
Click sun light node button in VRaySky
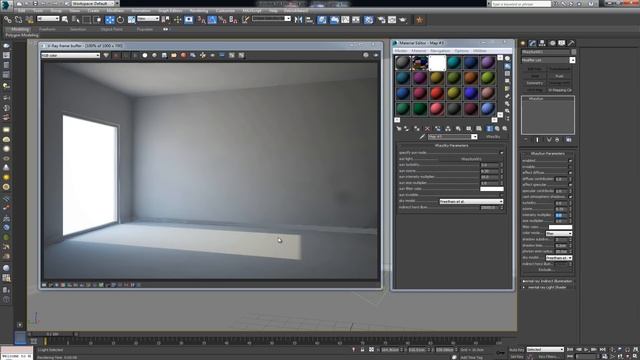pos(471,159)
